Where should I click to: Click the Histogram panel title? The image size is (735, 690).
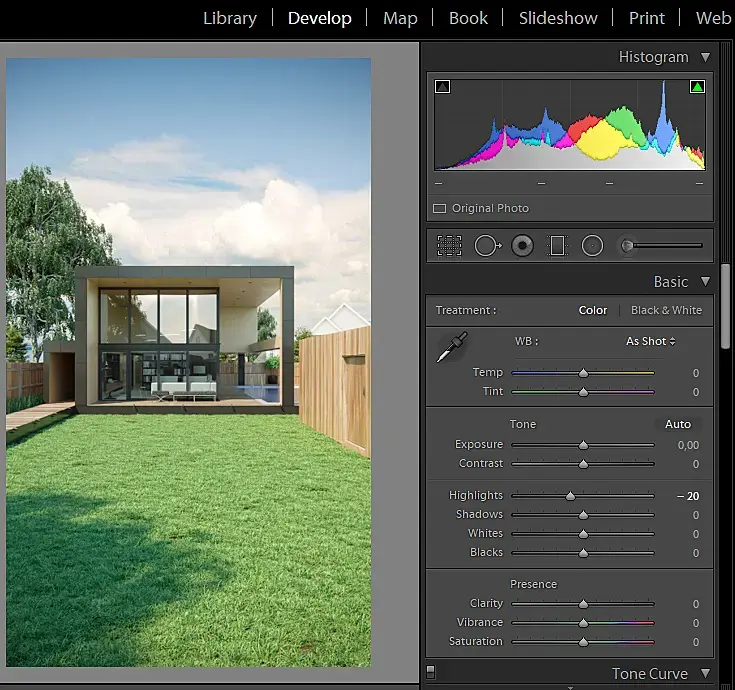pos(653,57)
